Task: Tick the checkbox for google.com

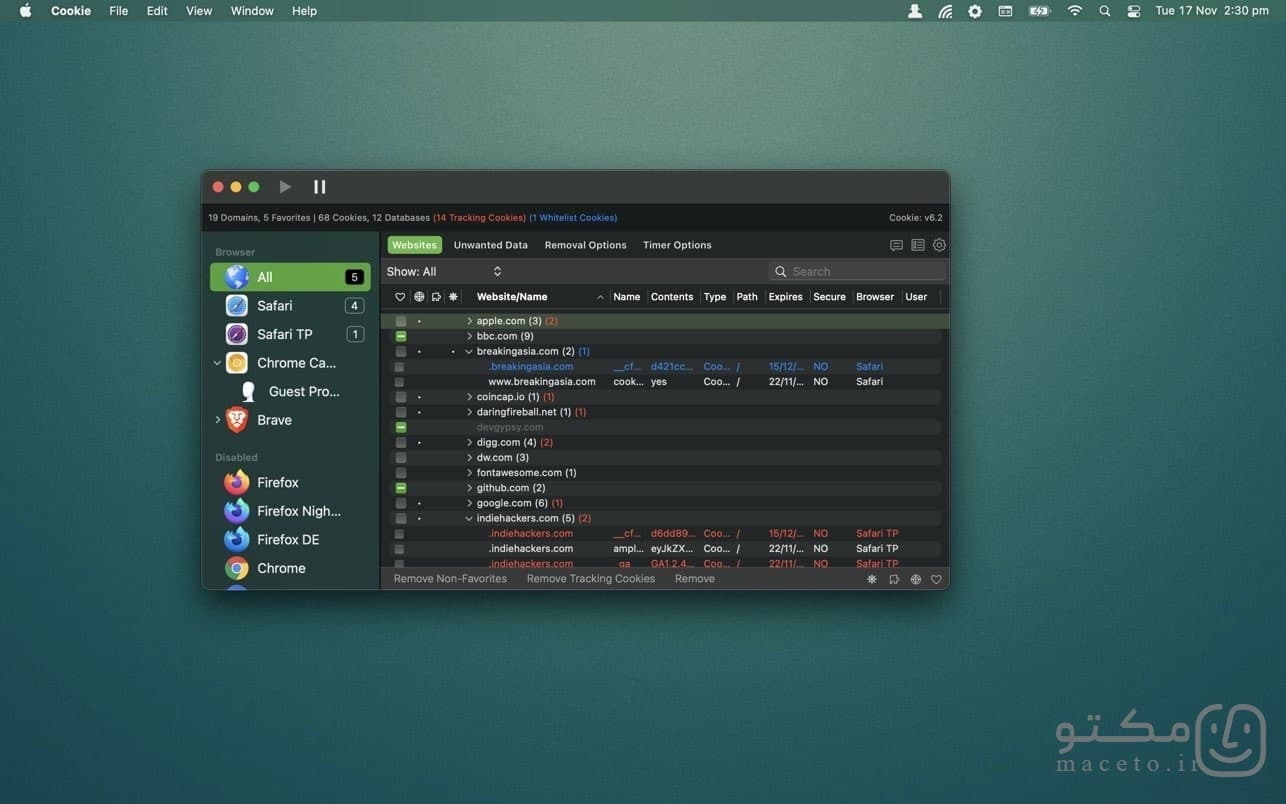Action: click(x=401, y=503)
